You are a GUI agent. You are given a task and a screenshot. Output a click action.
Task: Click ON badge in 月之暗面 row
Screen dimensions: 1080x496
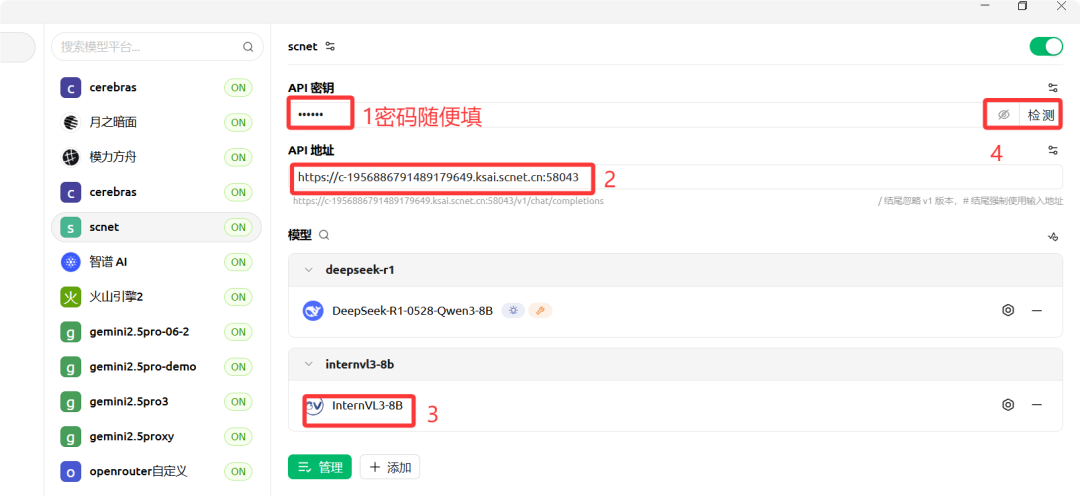tap(238, 123)
